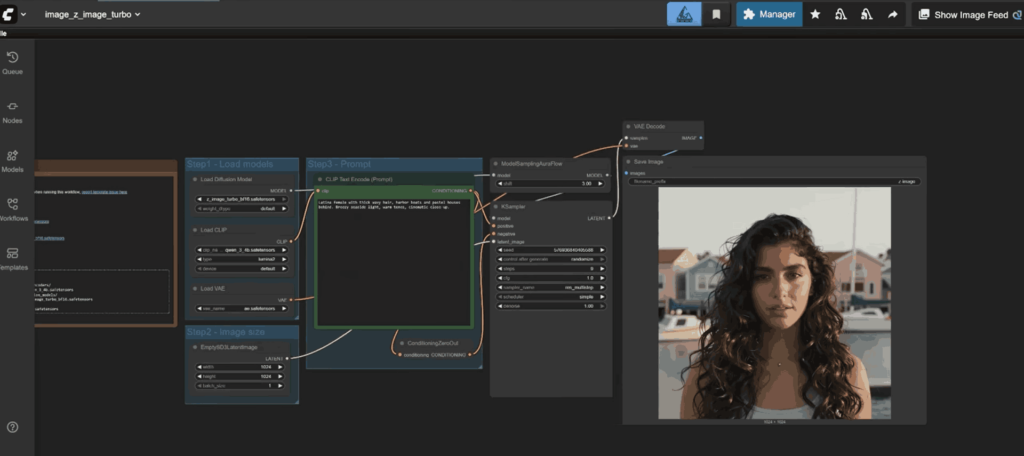
Task: Click the second model-share icon before arrow
Action: point(867,14)
